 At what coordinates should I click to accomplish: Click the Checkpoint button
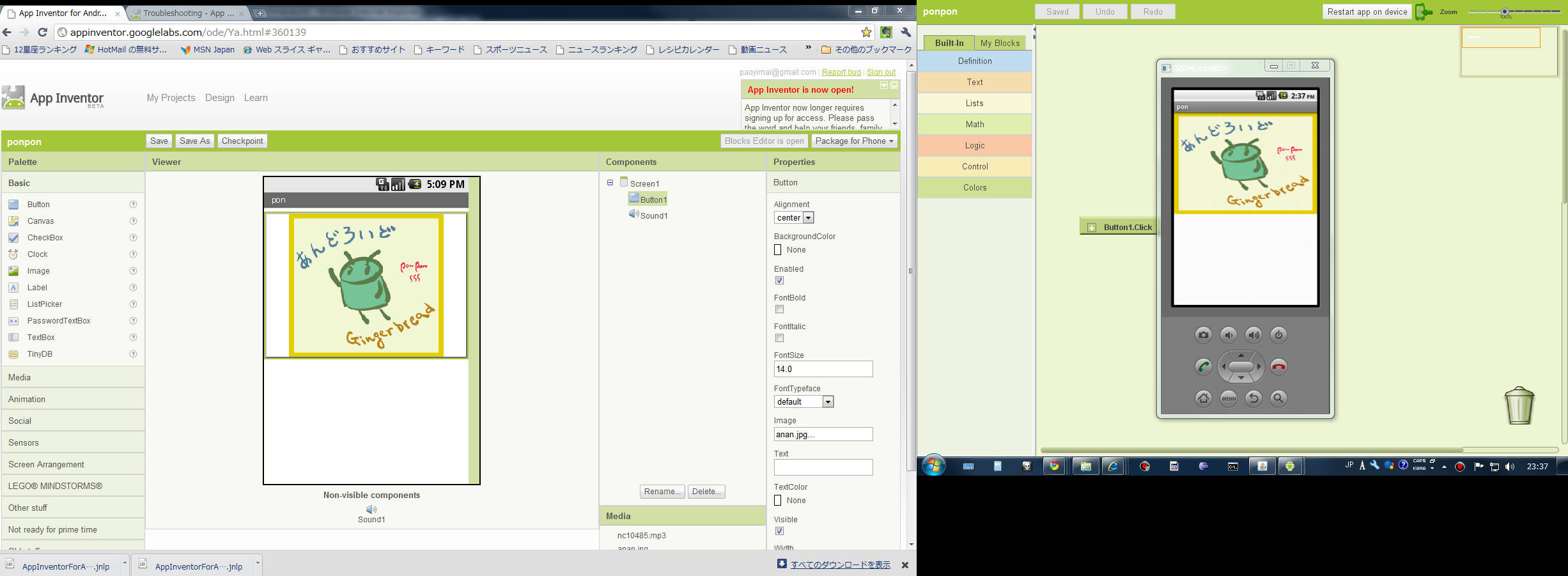click(242, 141)
